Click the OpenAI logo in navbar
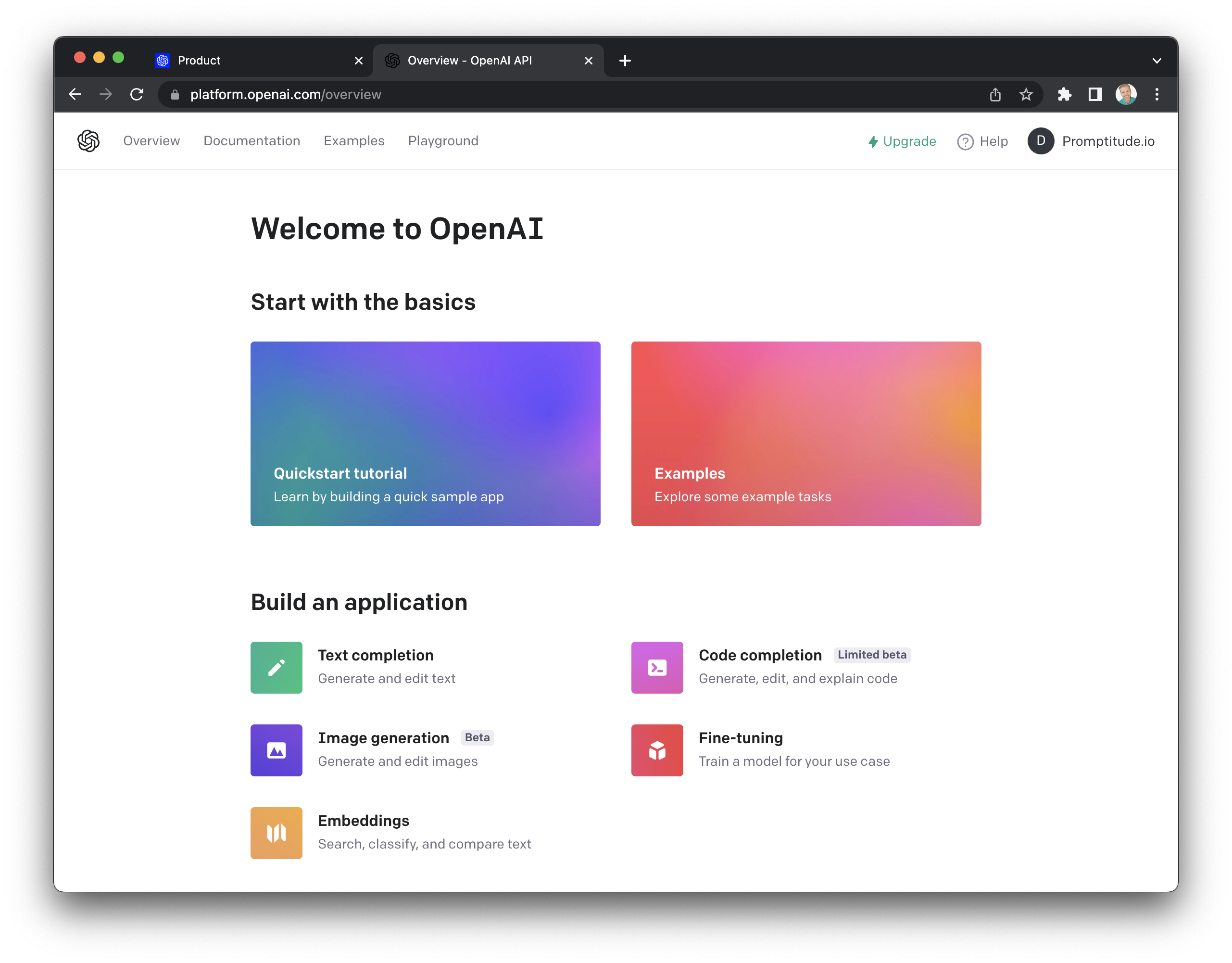This screenshot has width=1232, height=963. (88, 141)
